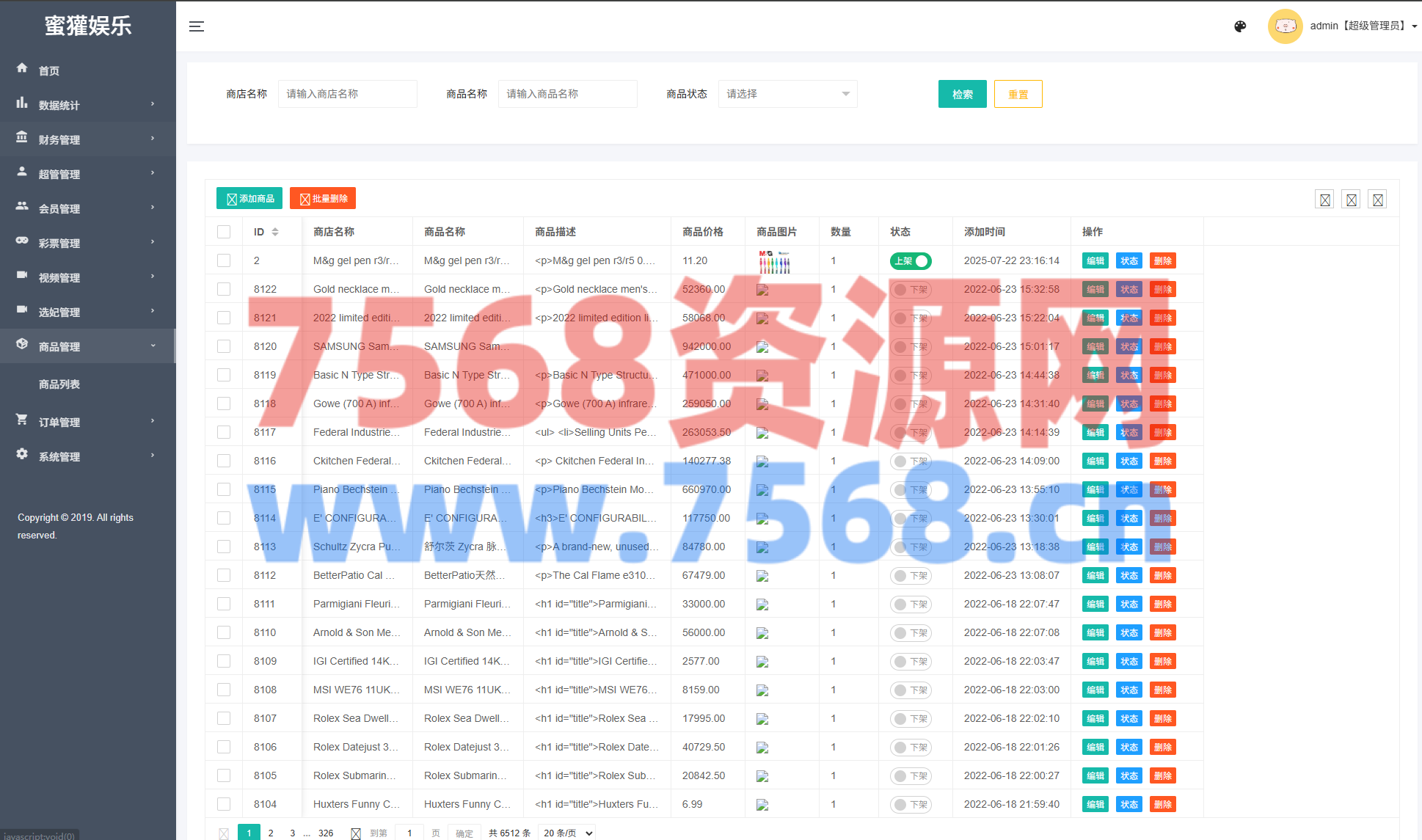The height and width of the screenshot is (840, 1422).
Task: Click the 订单管理 shopping cart icon
Action: tap(22, 420)
